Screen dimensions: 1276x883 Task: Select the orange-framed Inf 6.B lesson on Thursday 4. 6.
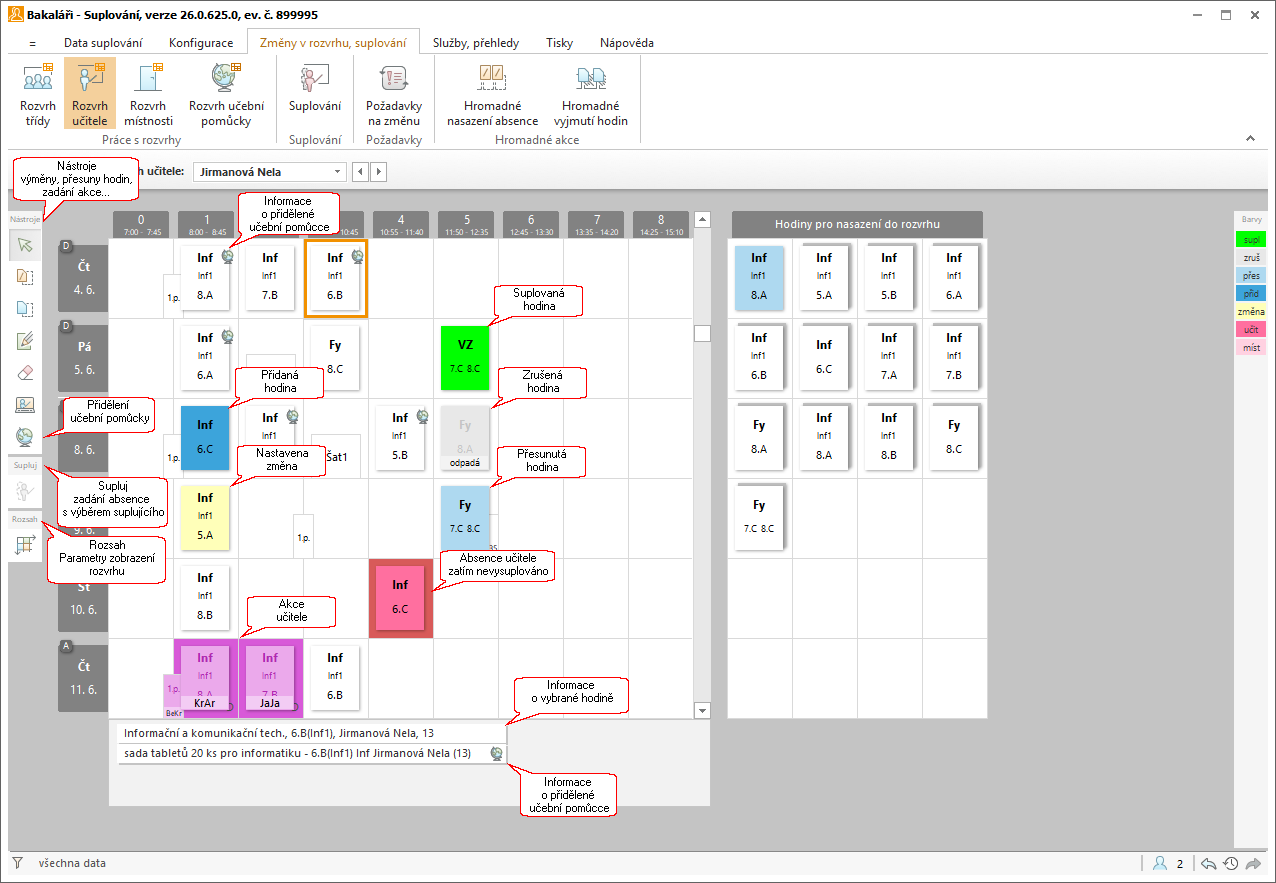pos(335,278)
